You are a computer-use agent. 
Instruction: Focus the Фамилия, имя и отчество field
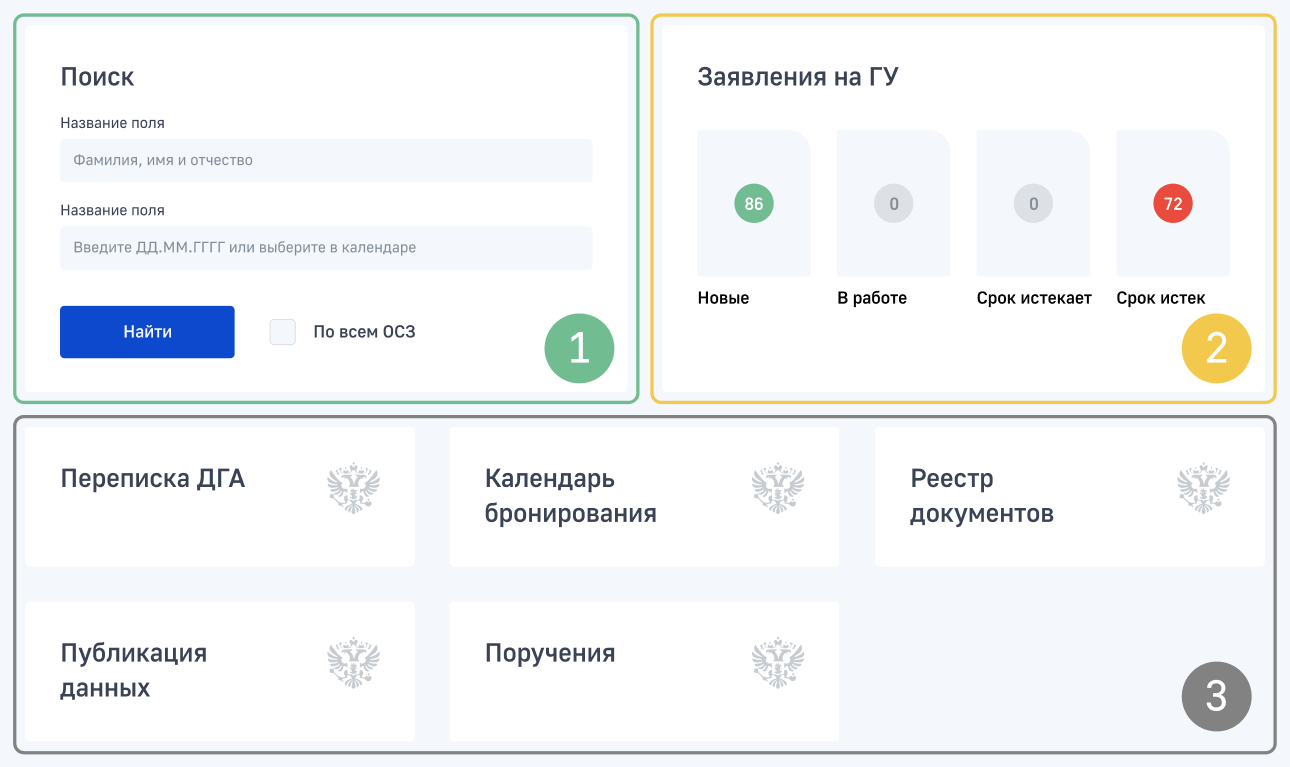[x=326, y=160]
